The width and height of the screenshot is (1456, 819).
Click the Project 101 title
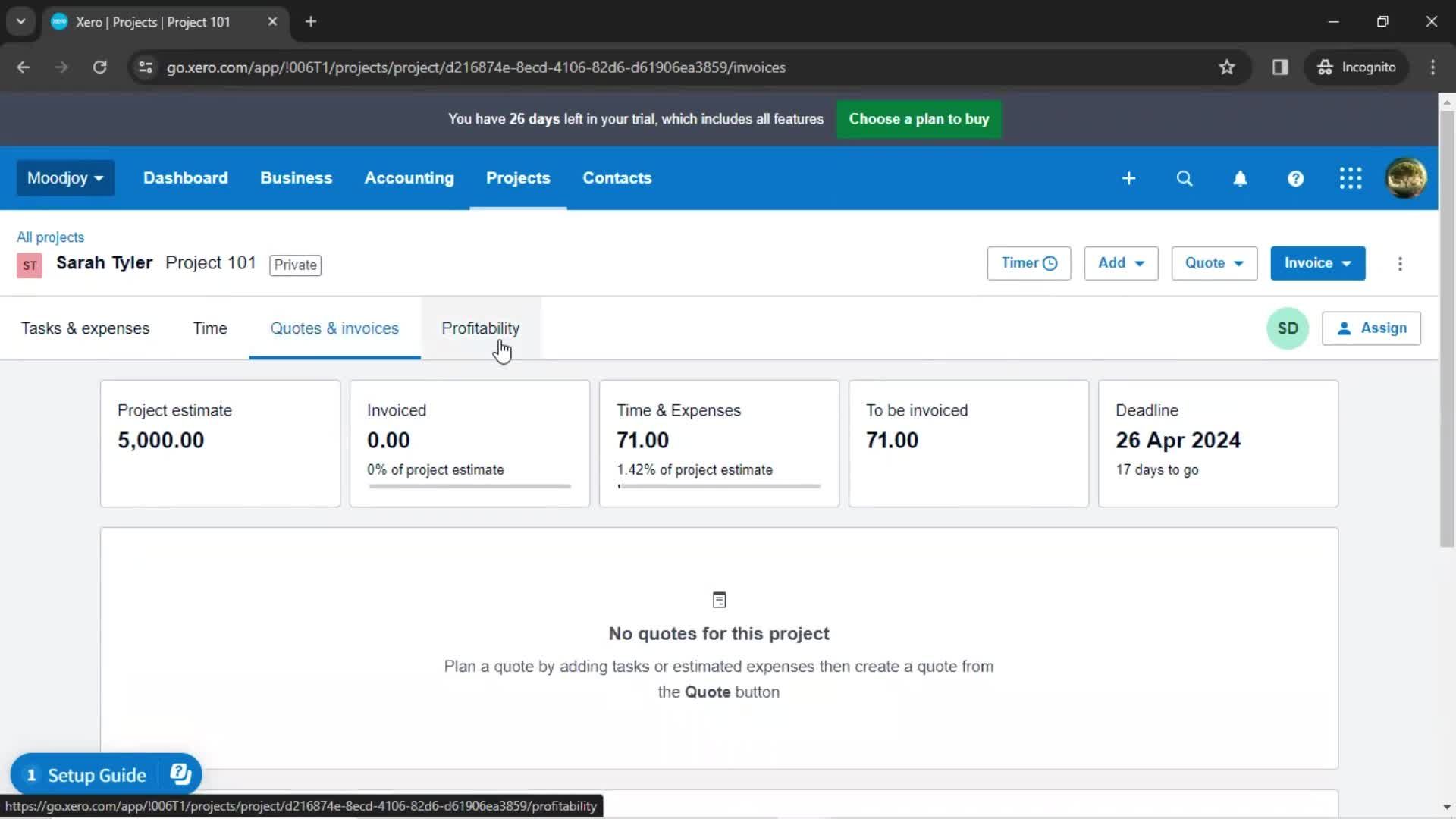[210, 263]
